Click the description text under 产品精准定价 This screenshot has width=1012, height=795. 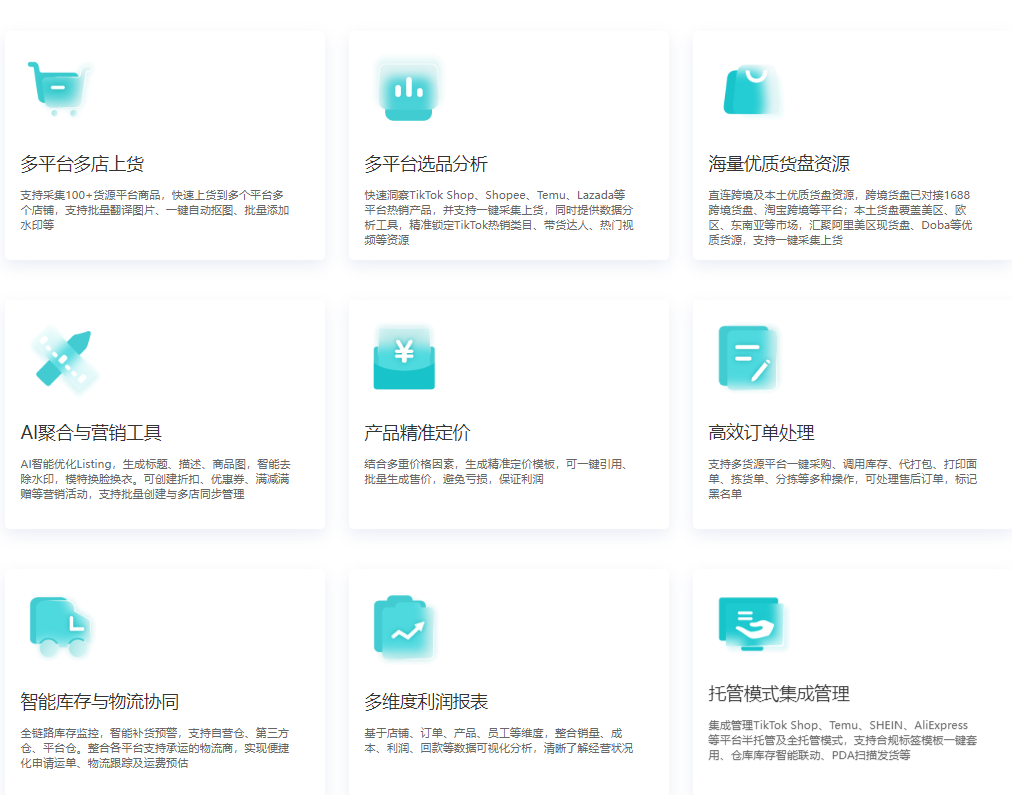496,472
